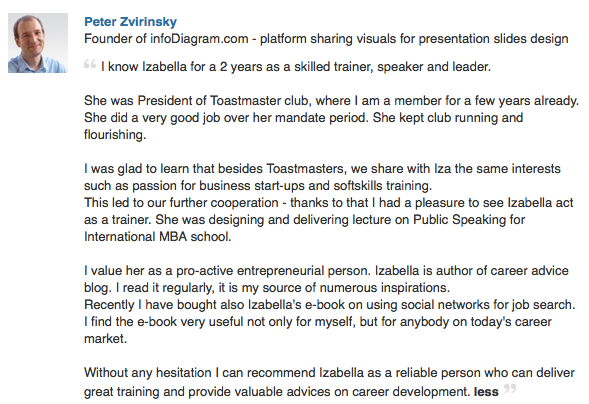Click the word 'flourishing.'
Image resolution: width=589 pixels, height=404 pixels.
pyautogui.click(x=115, y=134)
